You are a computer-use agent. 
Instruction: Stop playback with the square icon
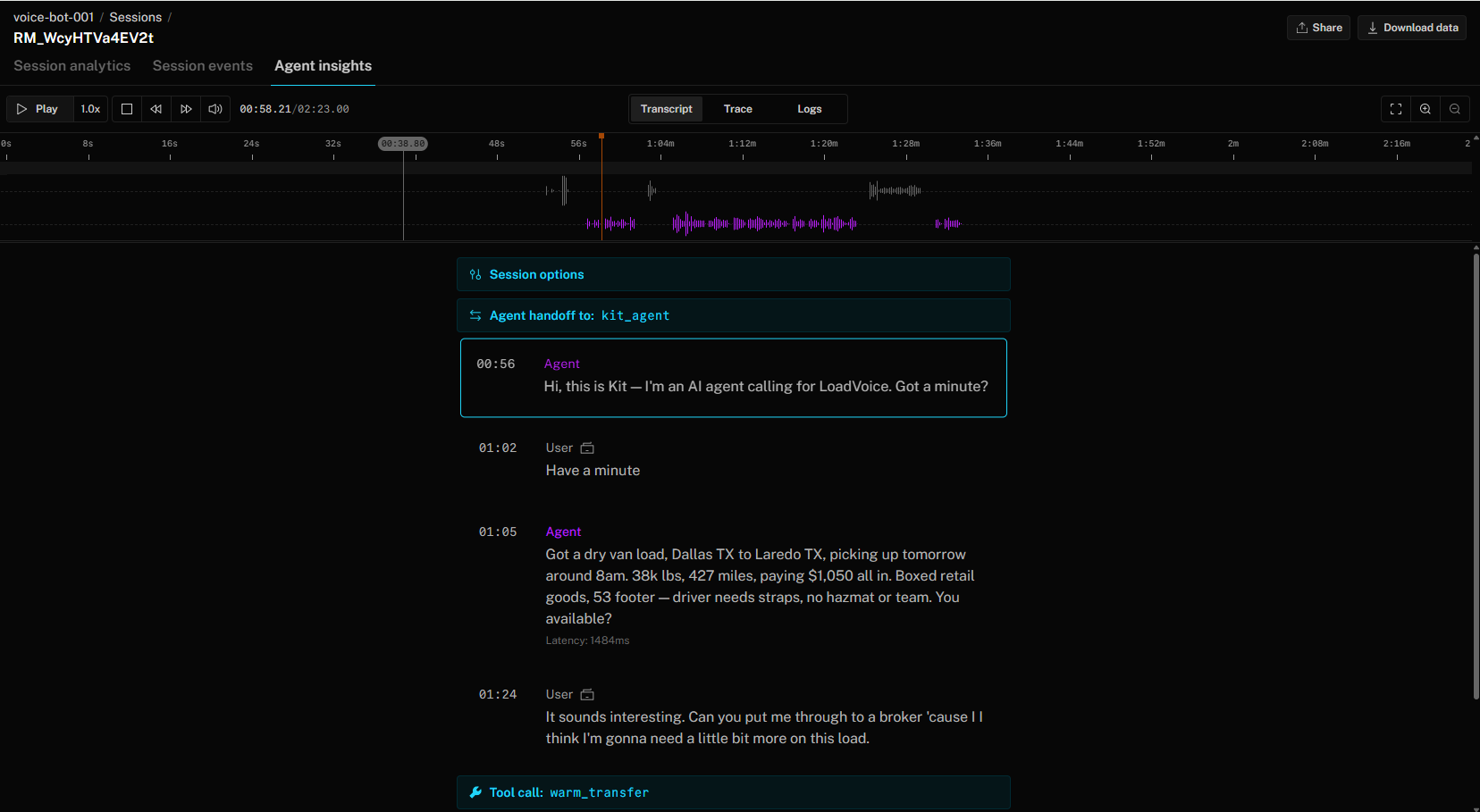[127, 109]
